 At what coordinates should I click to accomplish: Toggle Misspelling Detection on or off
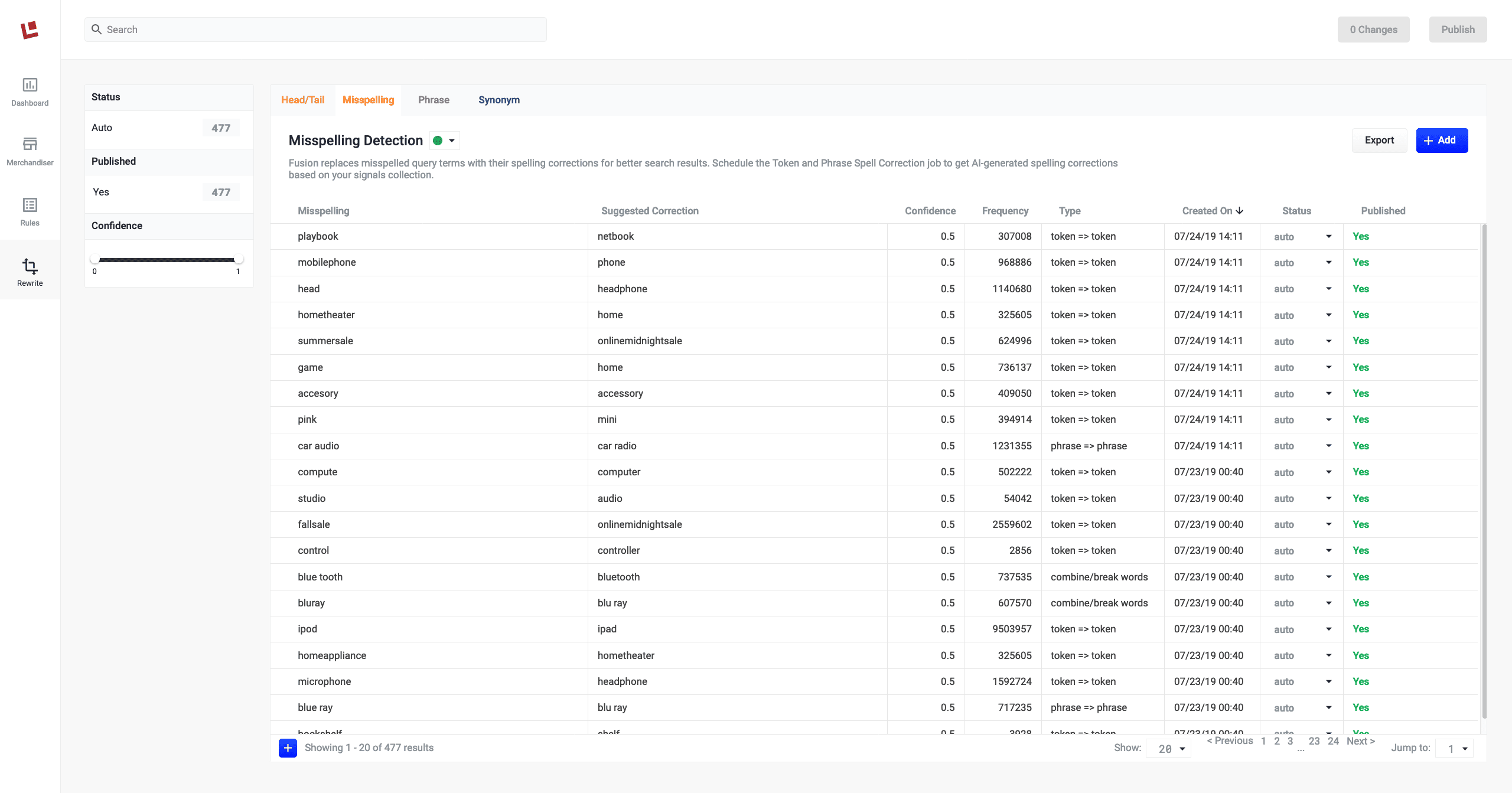[x=444, y=140]
